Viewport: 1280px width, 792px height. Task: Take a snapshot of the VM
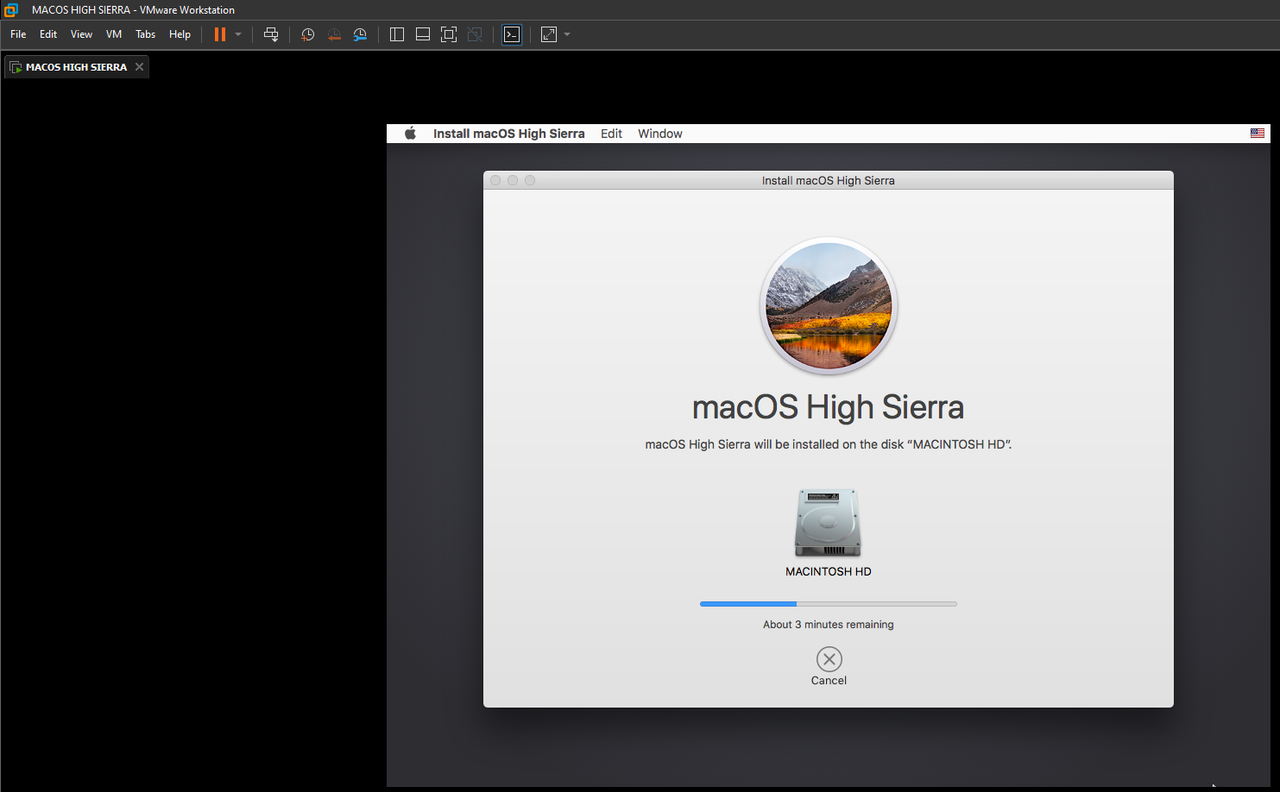pyautogui.click(x=308, y=34)
